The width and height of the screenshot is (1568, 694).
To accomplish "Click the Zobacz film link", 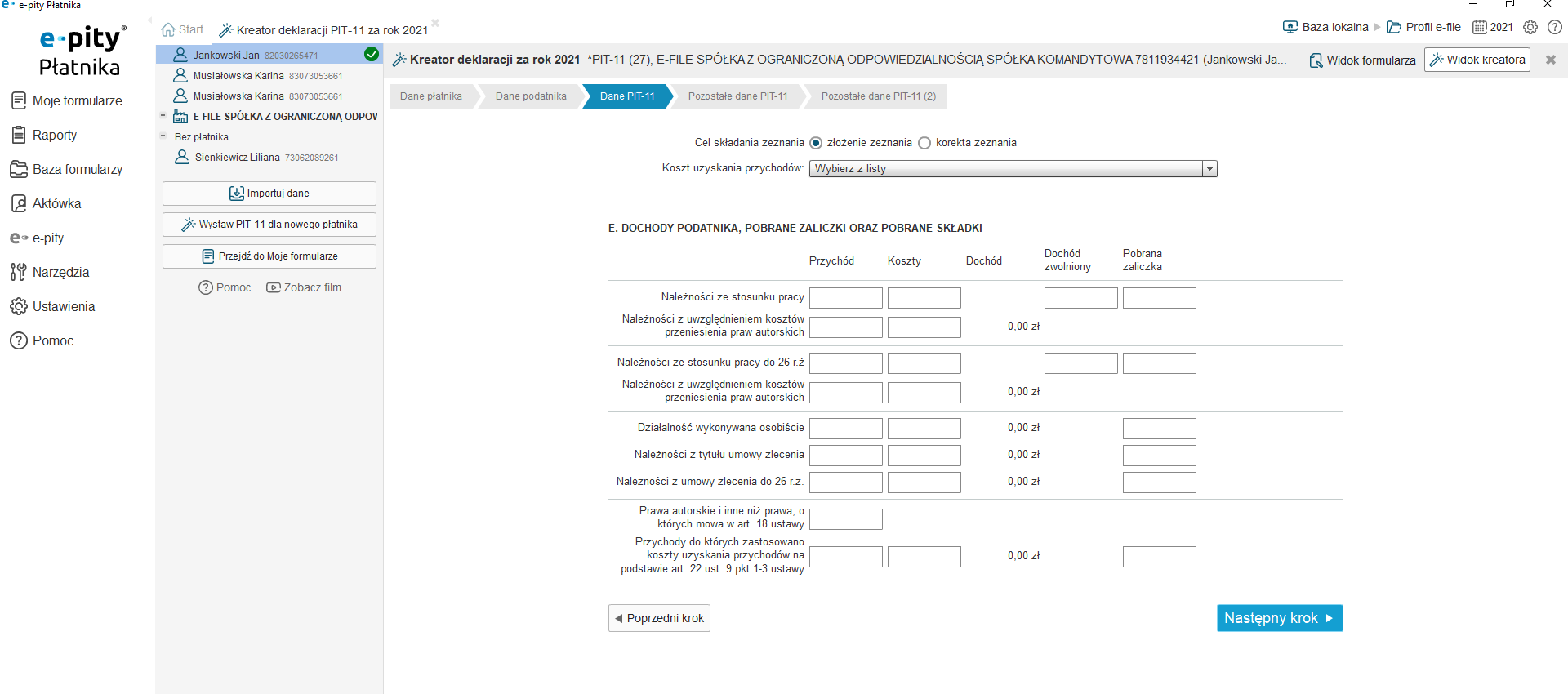I will coord(304,287).
